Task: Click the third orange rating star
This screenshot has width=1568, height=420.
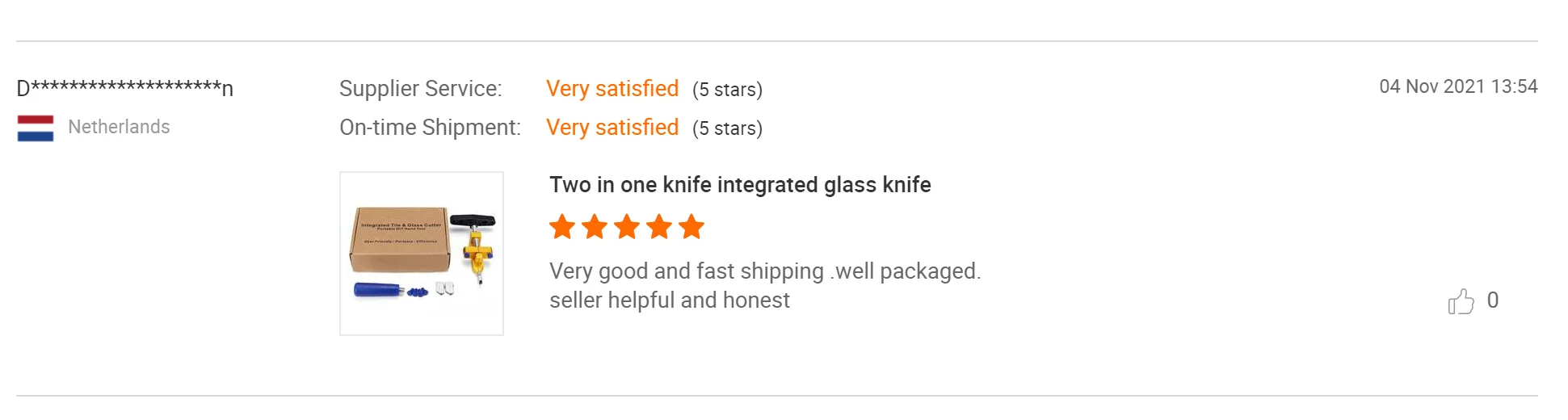Action: click(x=627, y=227)
